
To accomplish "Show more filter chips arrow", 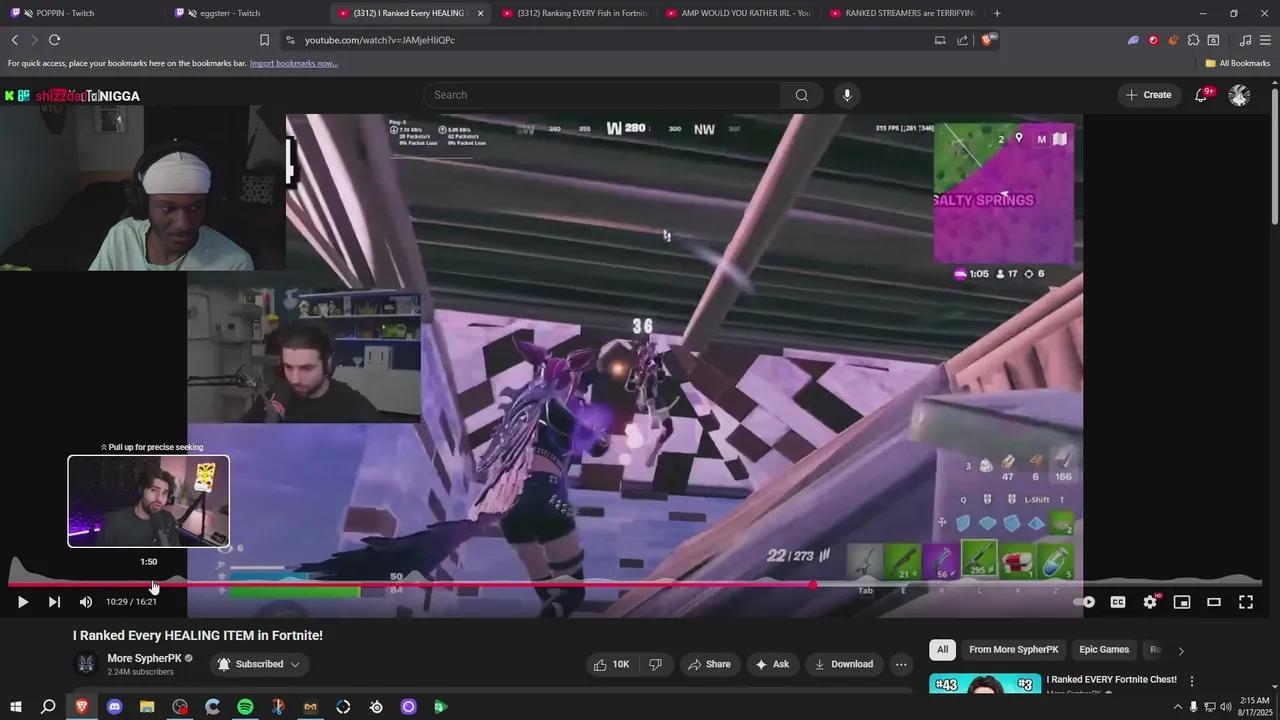I will click(x=1181, y=650).
